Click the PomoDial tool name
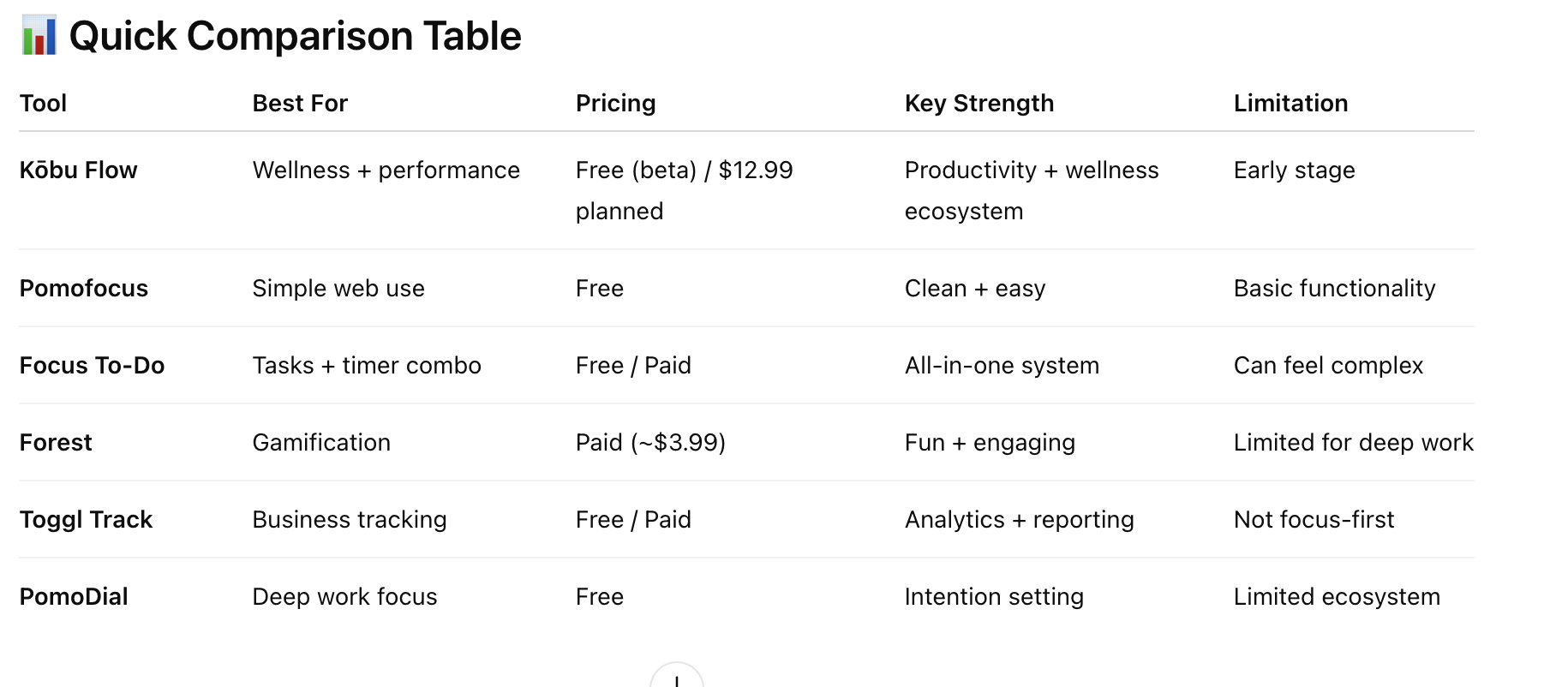 point(74,597)
